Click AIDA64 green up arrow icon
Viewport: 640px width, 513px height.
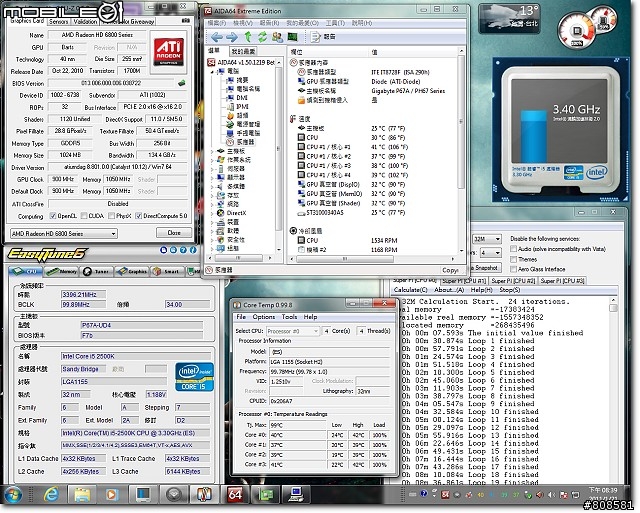tap(247, 37)
